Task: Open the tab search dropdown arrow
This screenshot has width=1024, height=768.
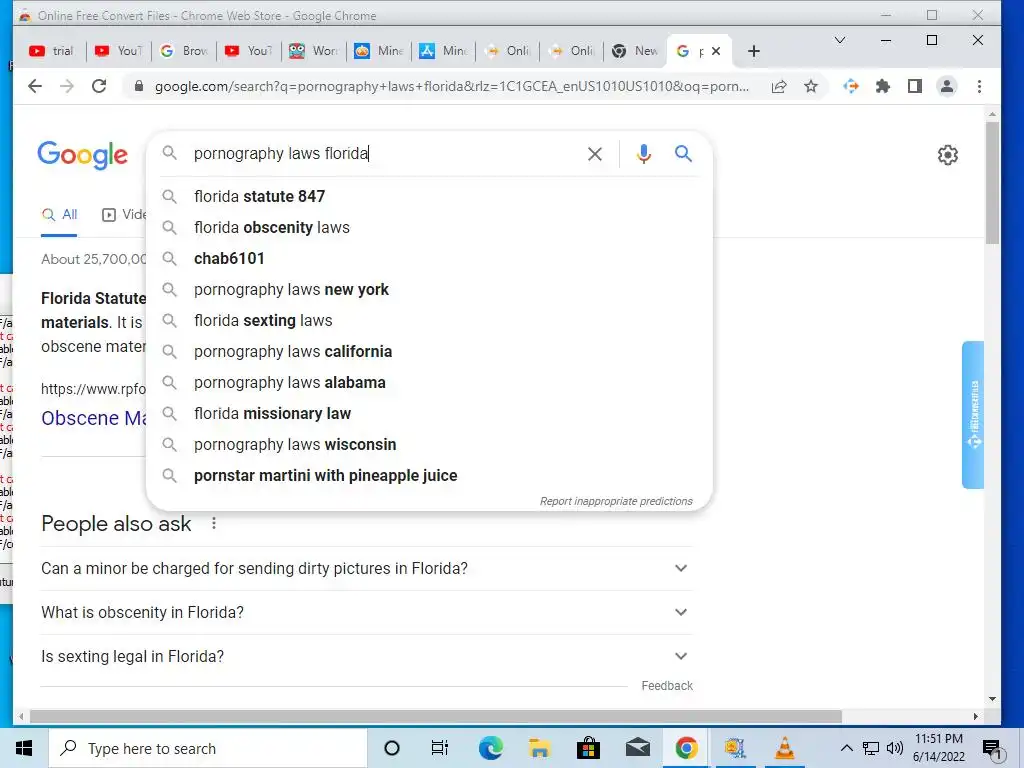Action: [x=840, y=40]
